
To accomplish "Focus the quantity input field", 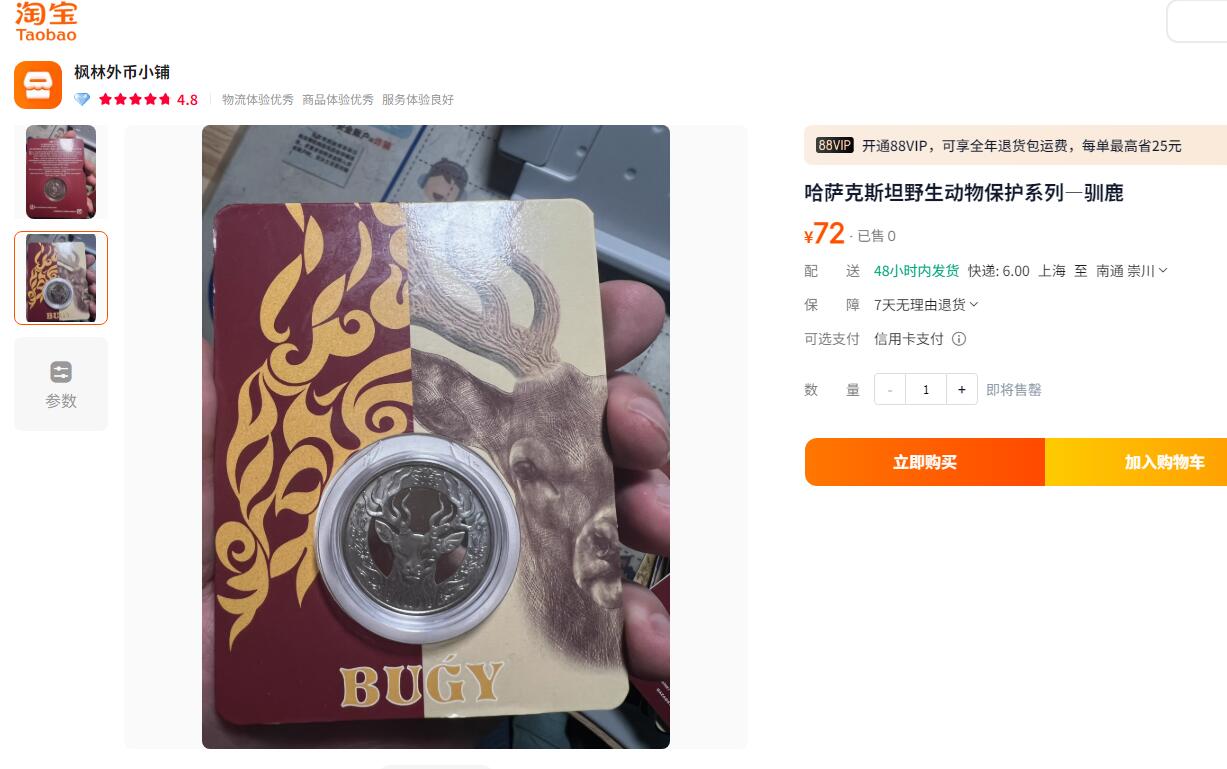I will (x=926, y=390).
